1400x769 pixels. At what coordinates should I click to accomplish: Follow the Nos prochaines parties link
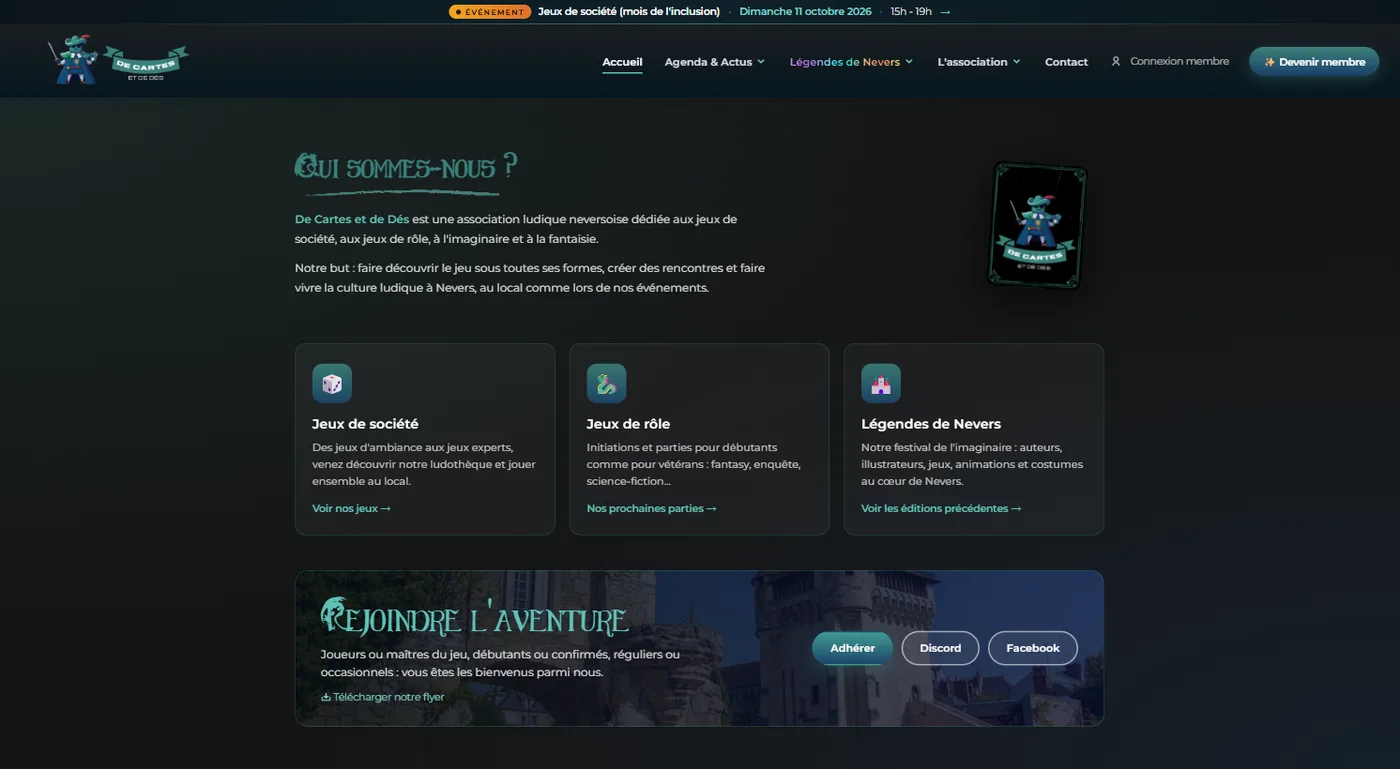[651, 508]
